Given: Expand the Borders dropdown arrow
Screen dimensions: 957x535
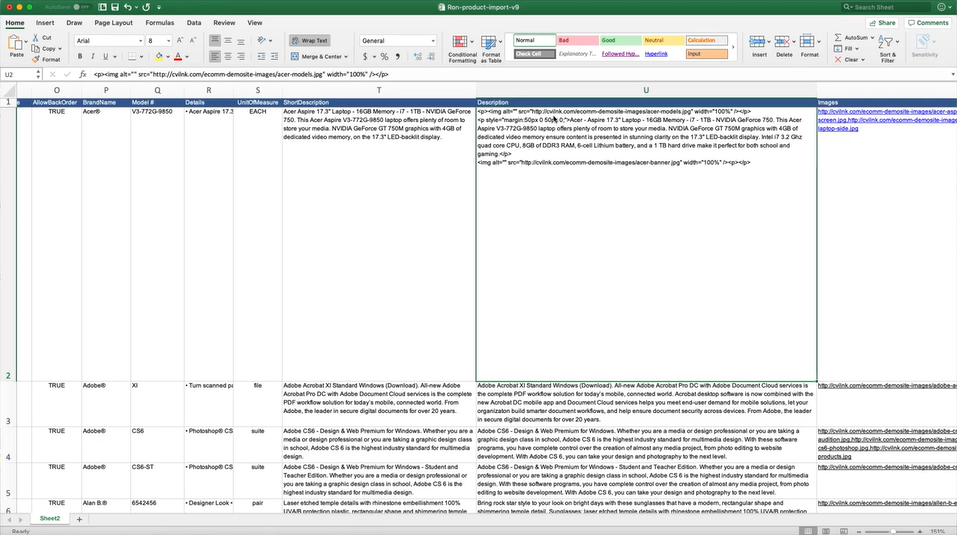Looking at the screenshot, I should coord(141,57).
